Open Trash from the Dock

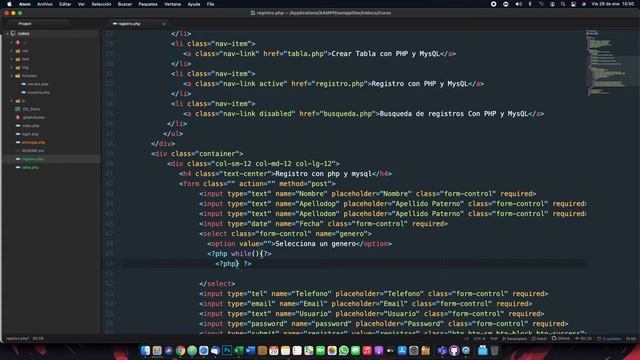coord(494,350)
